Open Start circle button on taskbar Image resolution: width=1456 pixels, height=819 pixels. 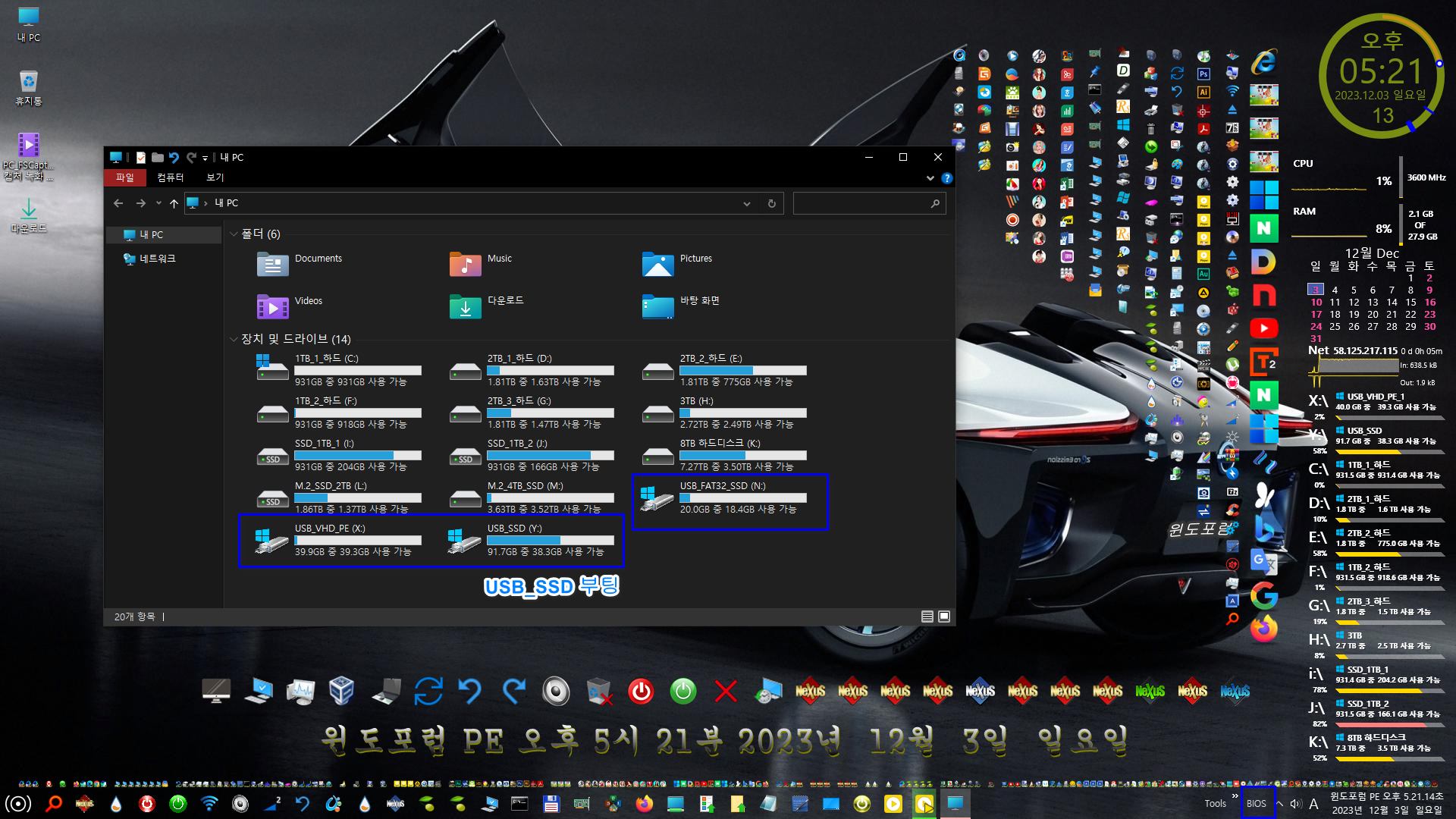coord(18,804)
